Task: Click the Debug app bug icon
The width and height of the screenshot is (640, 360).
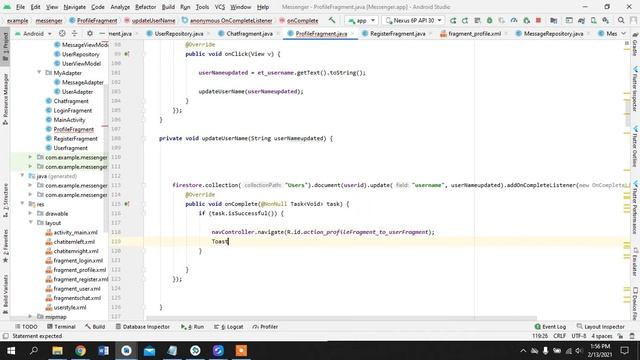Action: pyautogui.click(x=489, y=20)
